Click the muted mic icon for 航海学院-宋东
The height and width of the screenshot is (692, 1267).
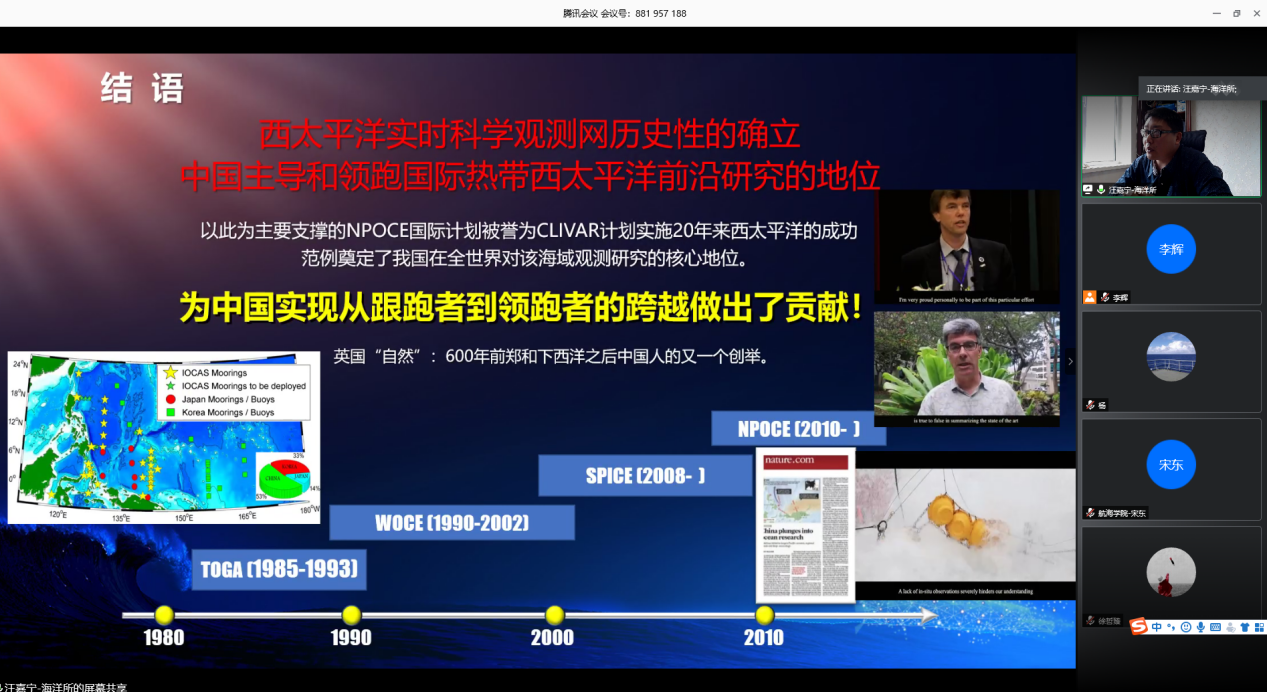[1090, 513]
